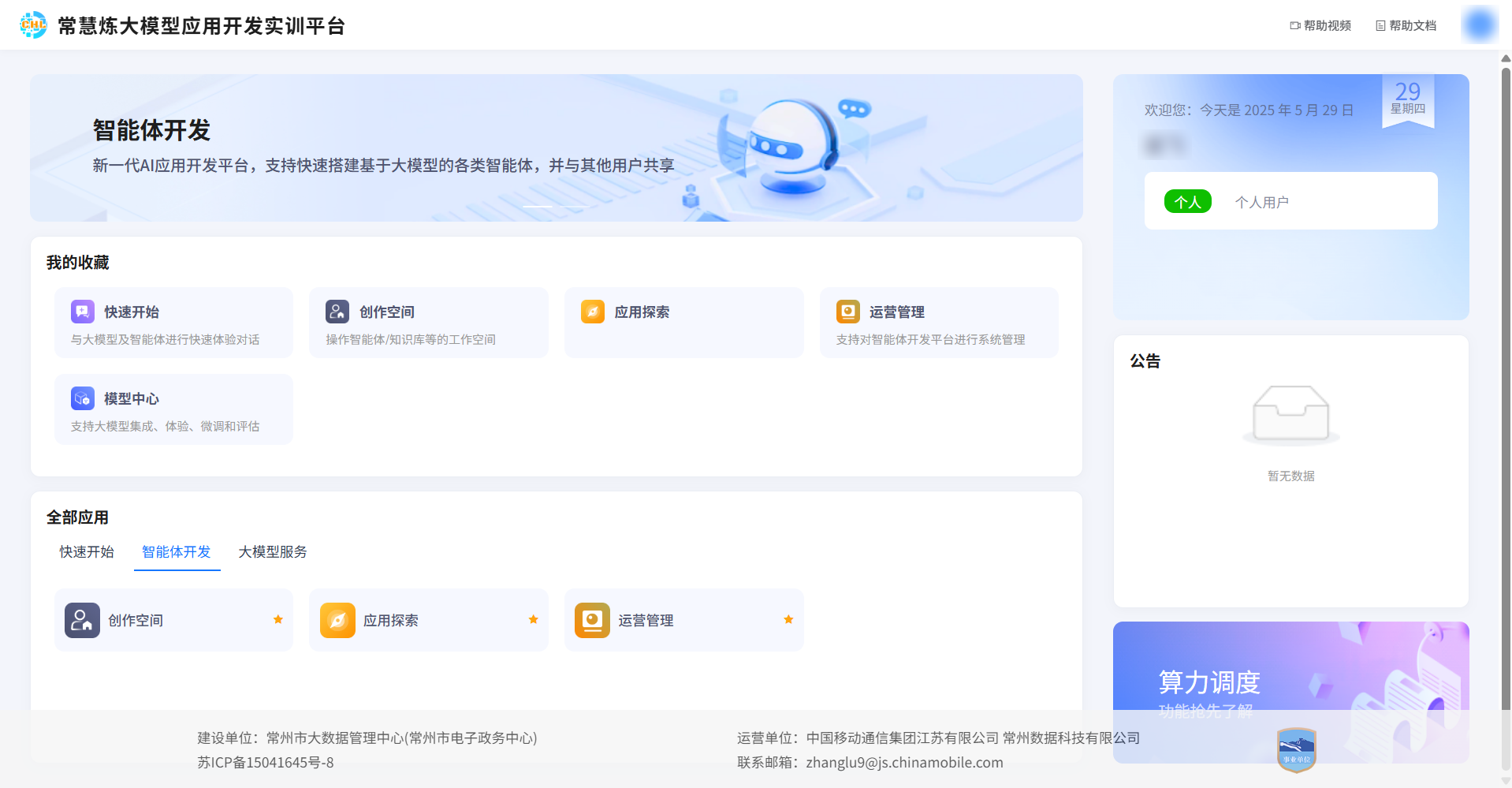
Task: Click the 智能体开发 carousel banner
Action: coord(556,148)
